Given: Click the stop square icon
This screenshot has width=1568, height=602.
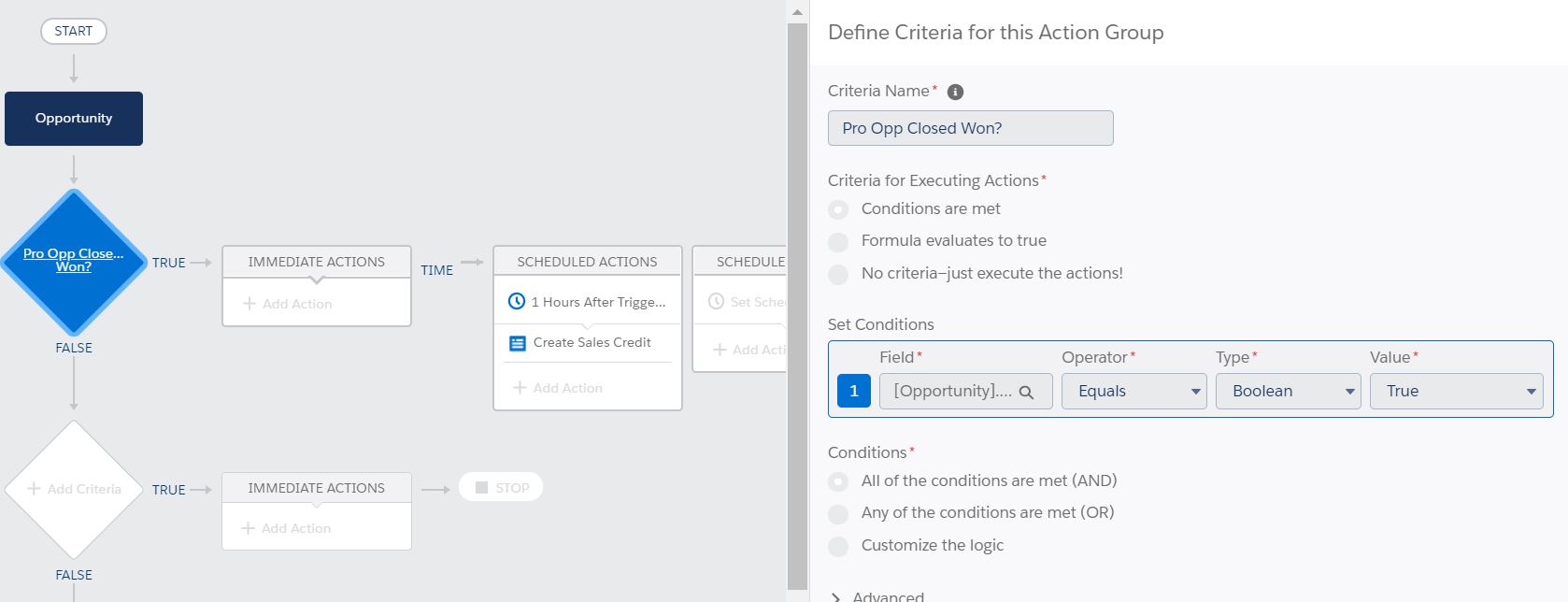Looking at the screenshot, I should (x=482, y=488).
